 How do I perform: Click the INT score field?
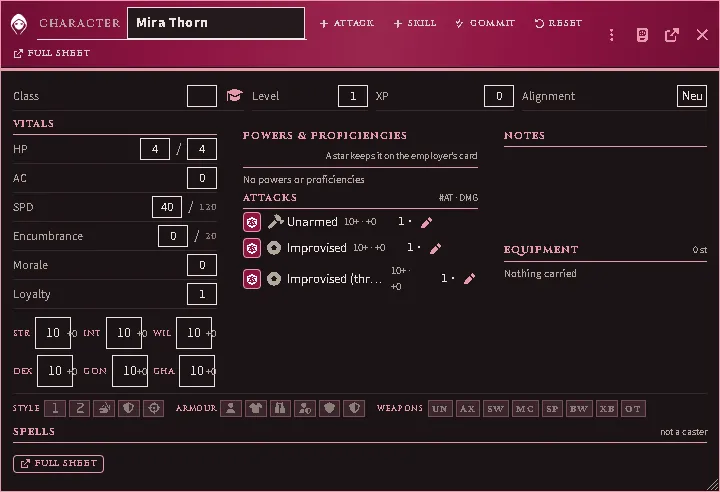coord(124,333)
